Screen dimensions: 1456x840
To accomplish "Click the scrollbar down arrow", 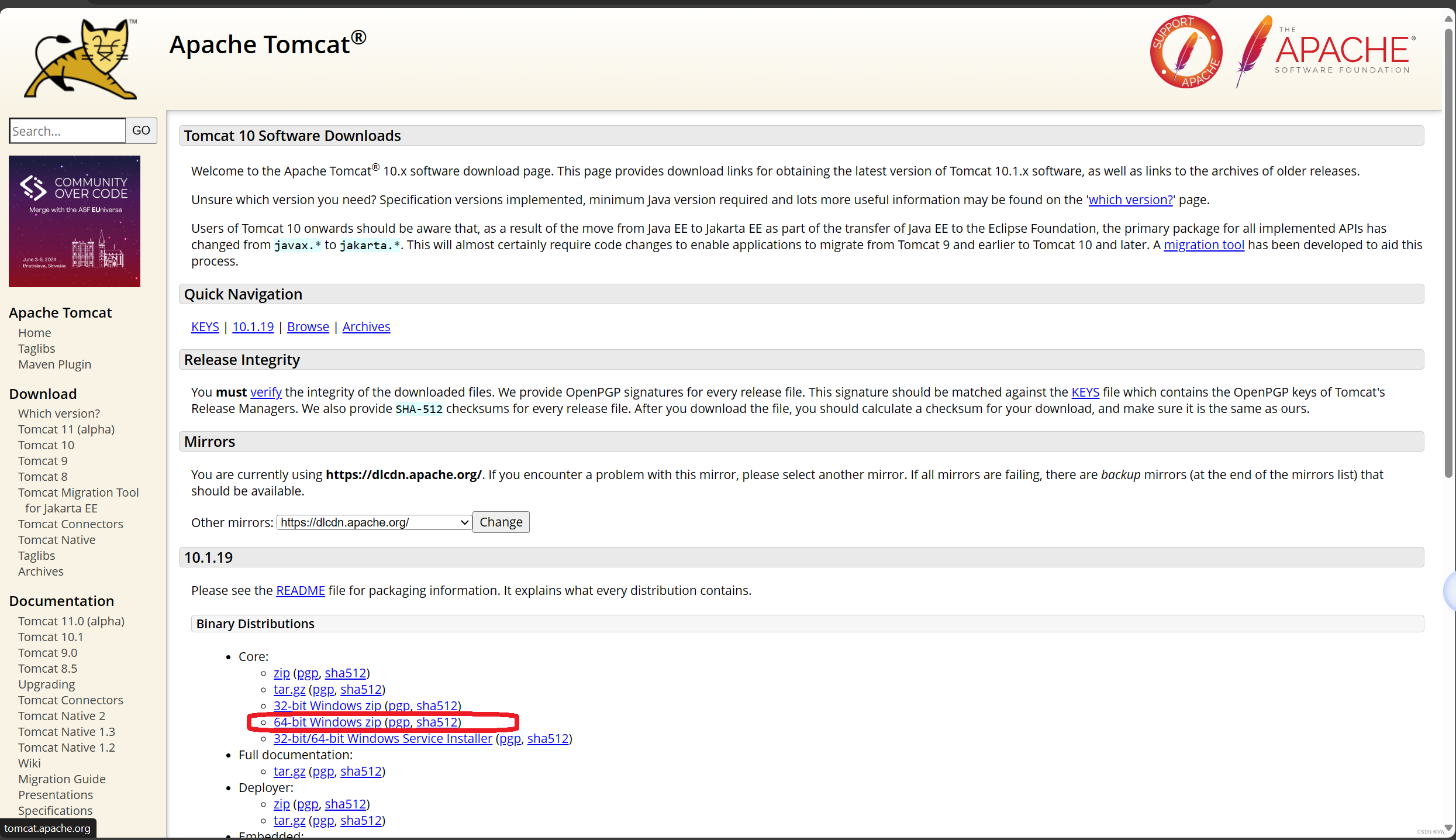I will 1448,828.
